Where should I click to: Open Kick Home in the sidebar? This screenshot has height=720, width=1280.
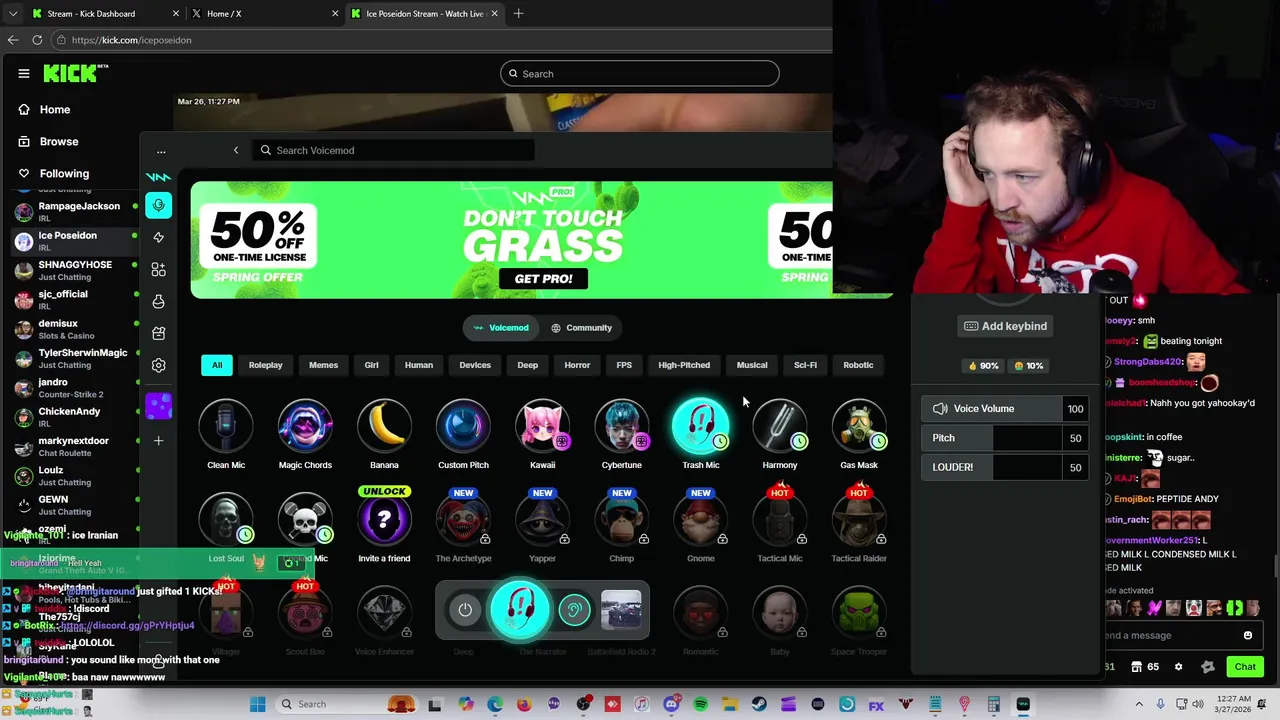coord(43,110)
